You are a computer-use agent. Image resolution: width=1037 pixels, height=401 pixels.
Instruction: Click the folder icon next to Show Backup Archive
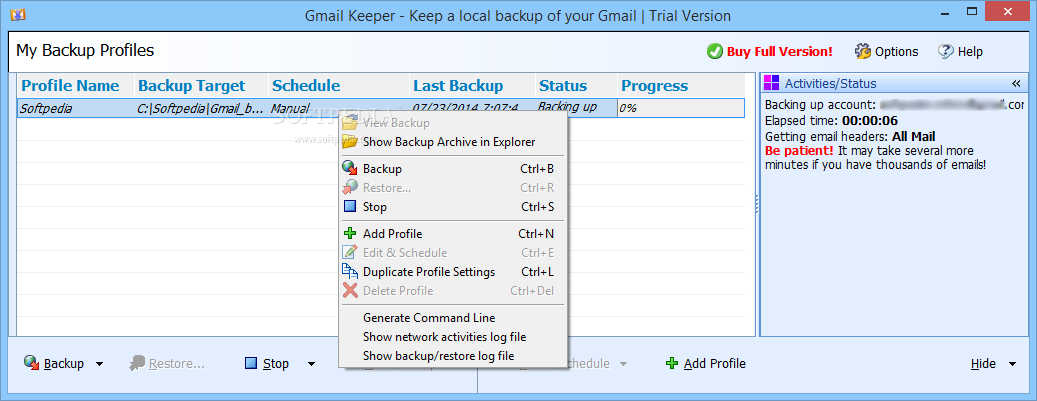(x=350, y=142)
